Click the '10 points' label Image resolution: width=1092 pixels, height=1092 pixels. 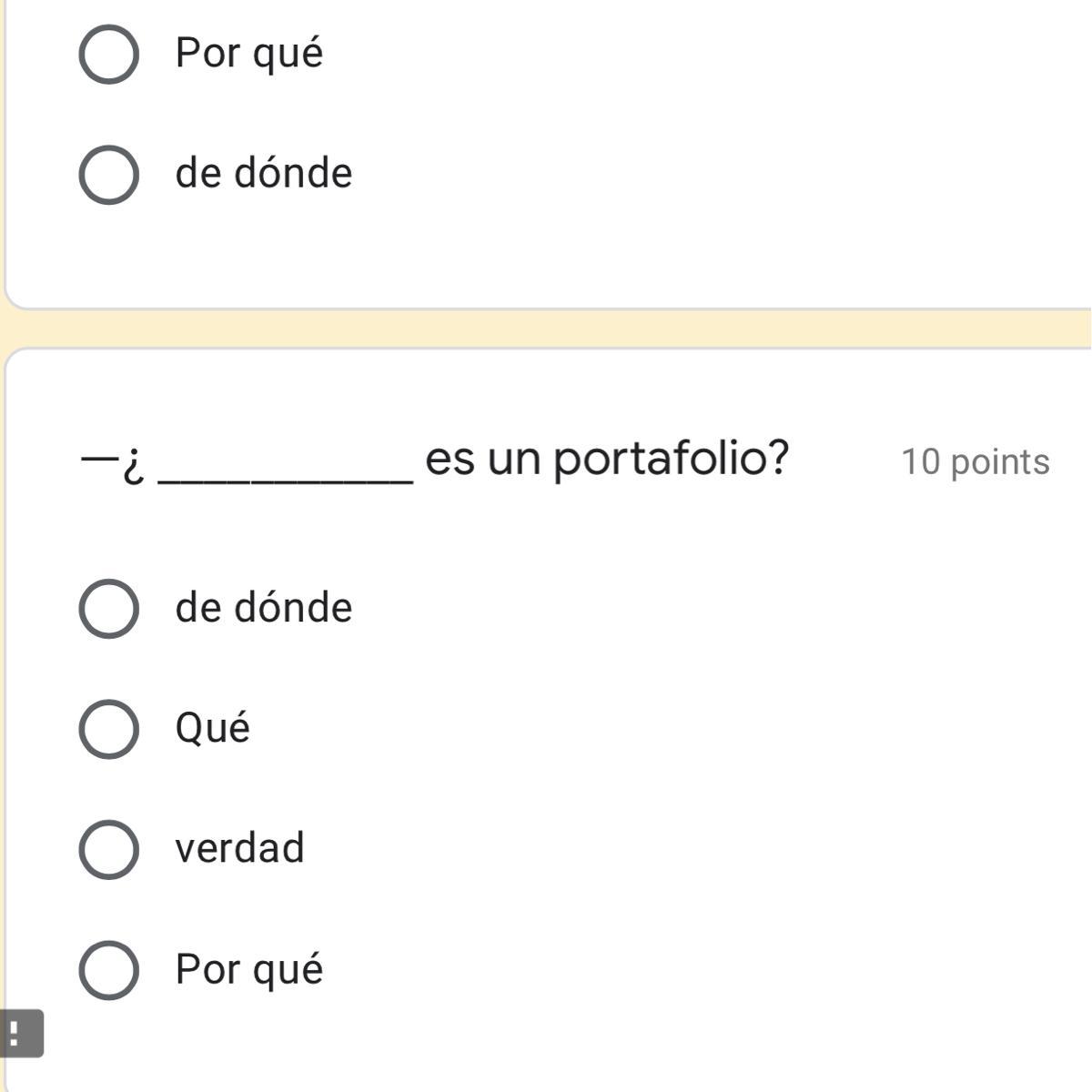975,461
